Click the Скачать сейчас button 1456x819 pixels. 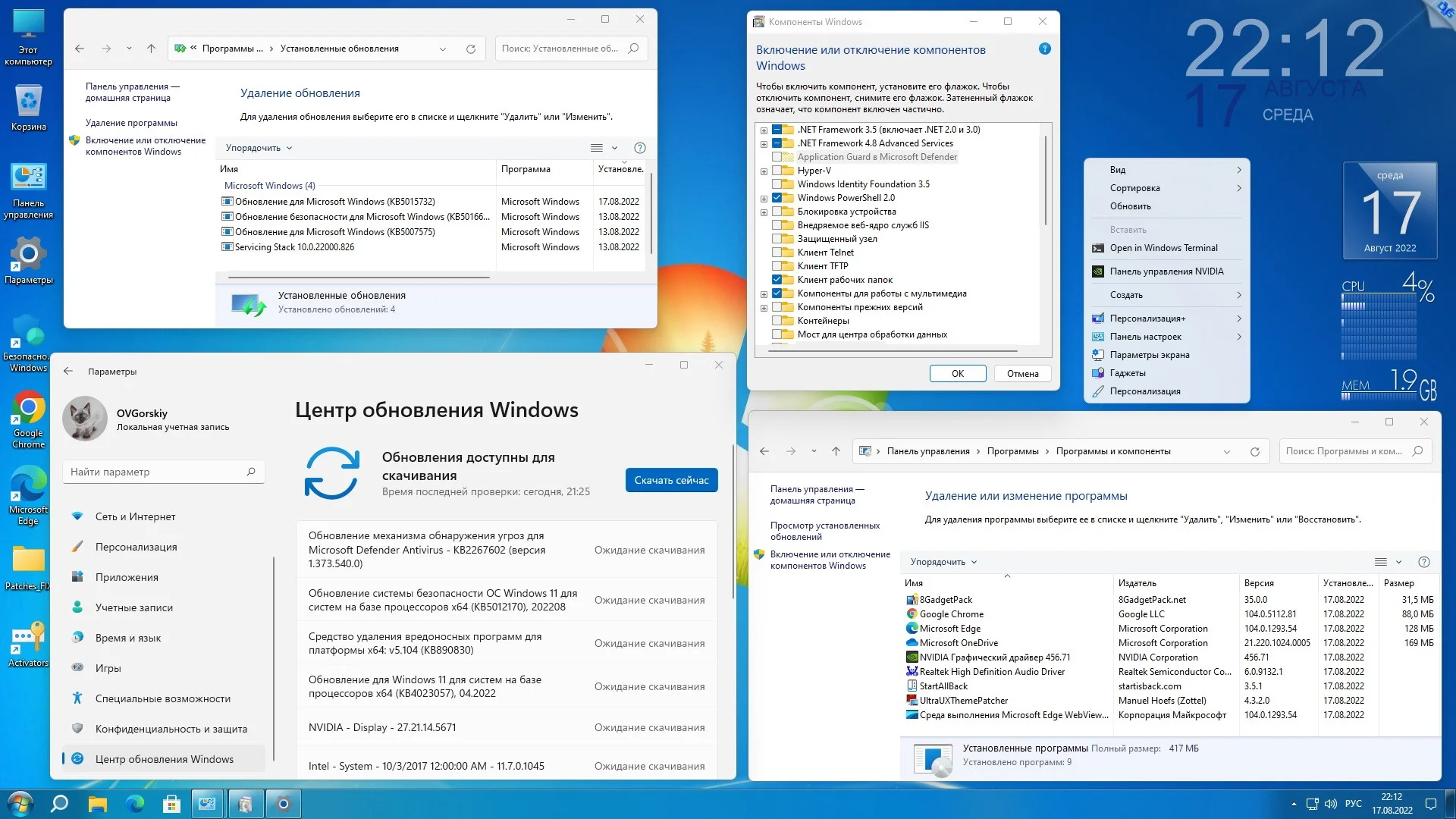point(671,480)
